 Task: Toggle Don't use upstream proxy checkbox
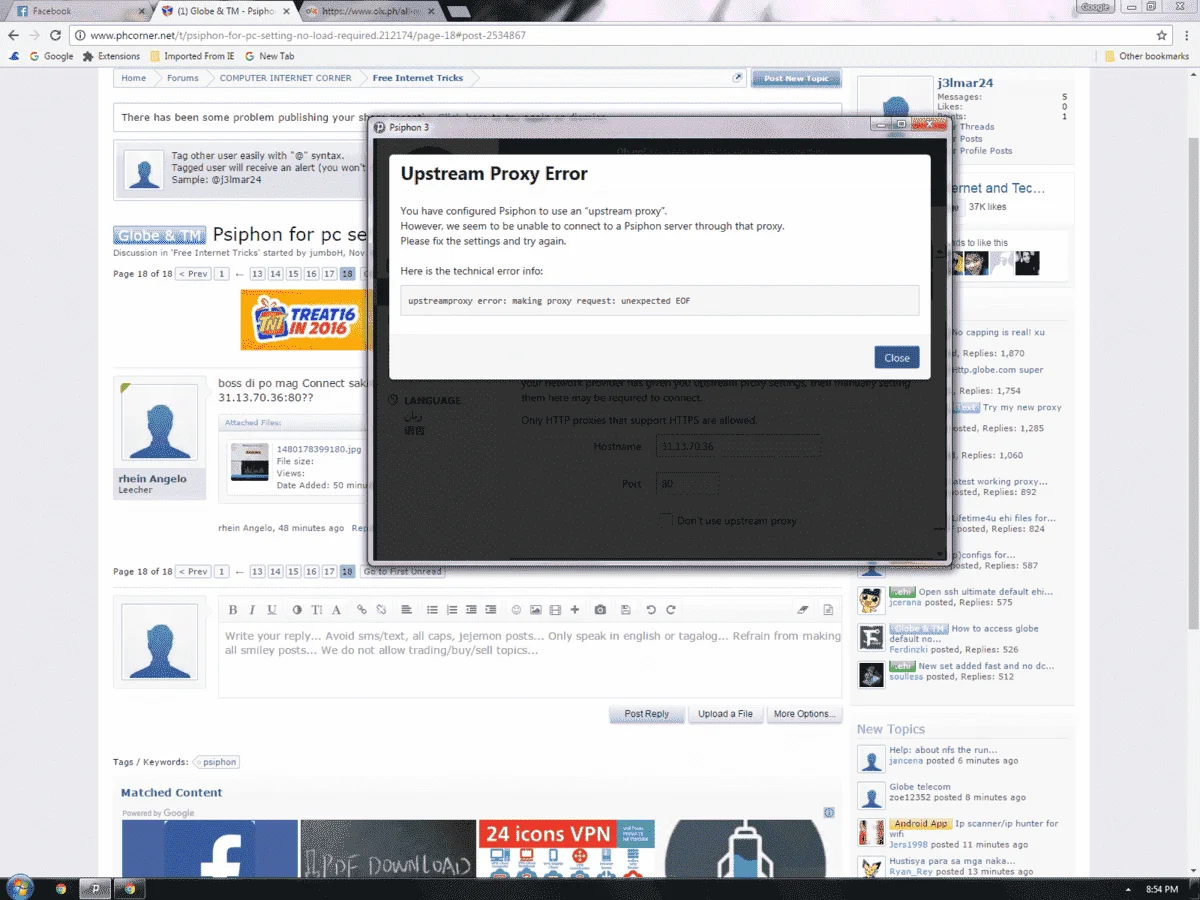[666, 520]
